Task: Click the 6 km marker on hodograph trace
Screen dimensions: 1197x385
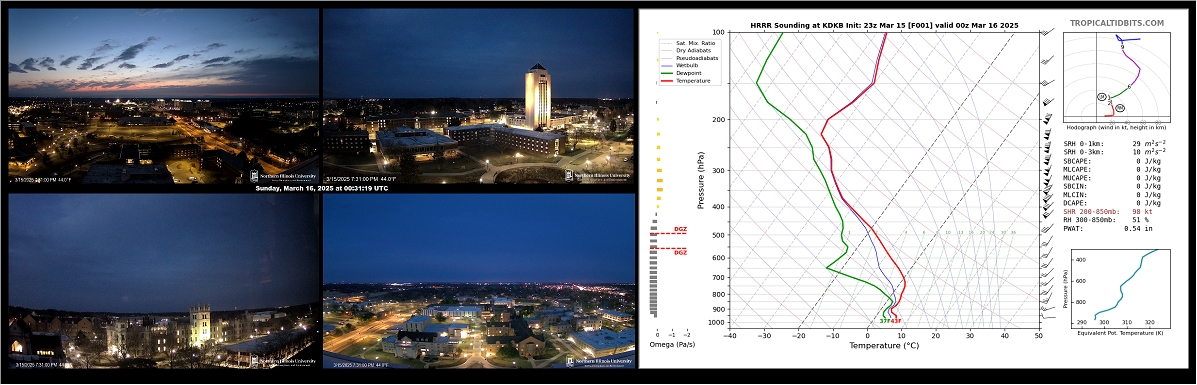Action: [1128, 87]
